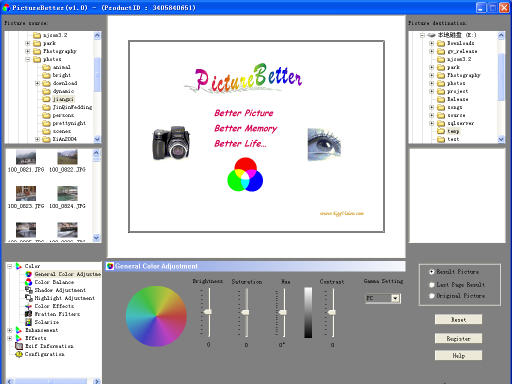Viewport: 512px width, 384px height.
Task: Click the Reset button
Action: point(458,320)
